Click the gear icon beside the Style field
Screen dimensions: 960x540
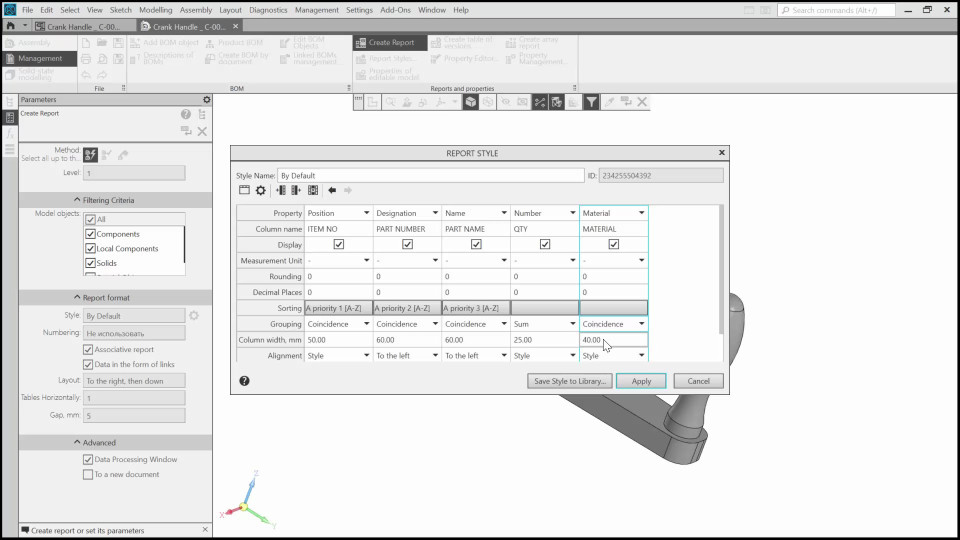point(195,316)
